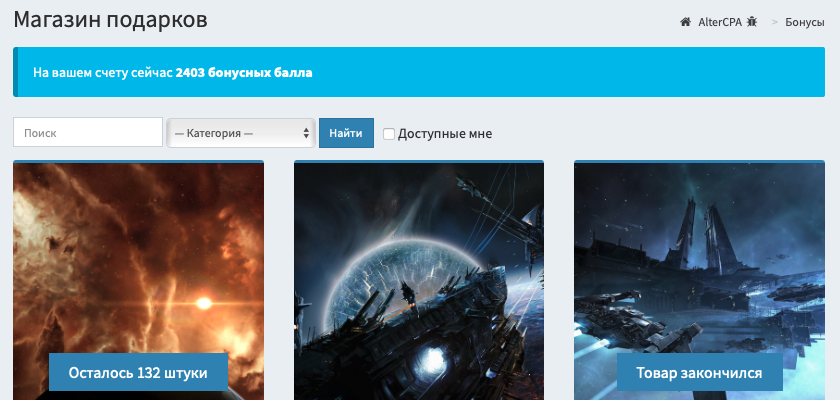Click the Товар закончился badge
Screen dimensions: 840x400
point(699,372)
